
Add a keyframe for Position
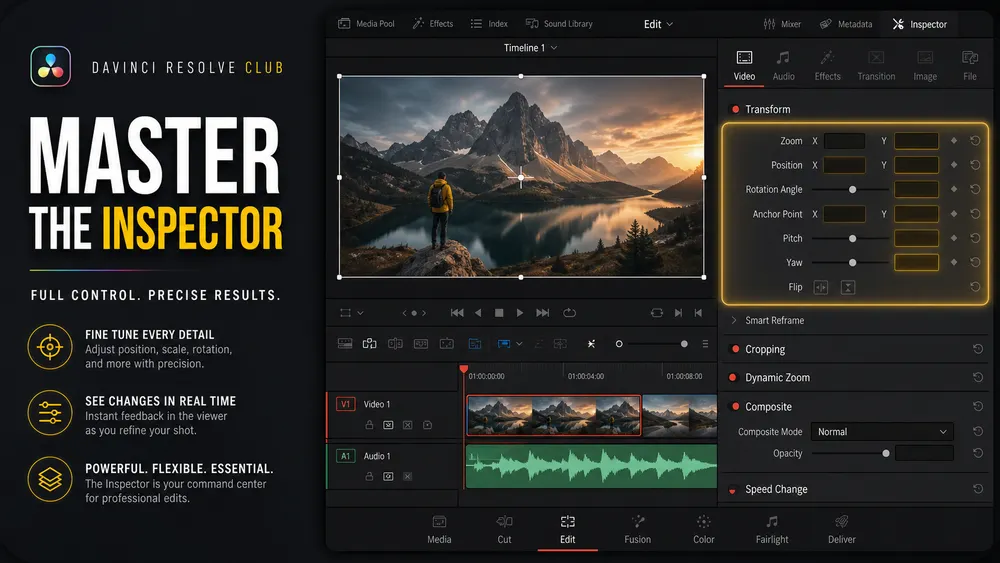(x=954, y=165)
